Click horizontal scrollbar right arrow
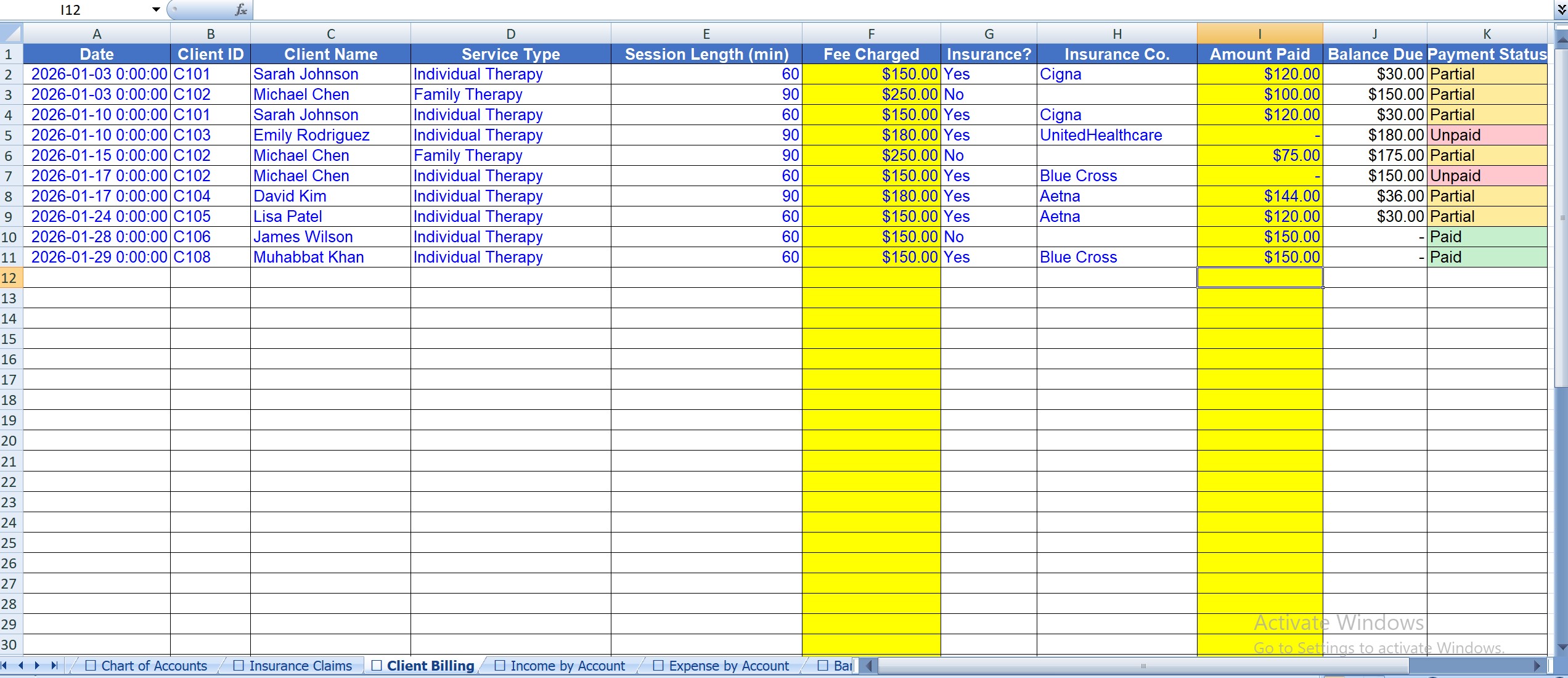The height and width of the screenshot is (678, 1568). [x=1537, y=666]
